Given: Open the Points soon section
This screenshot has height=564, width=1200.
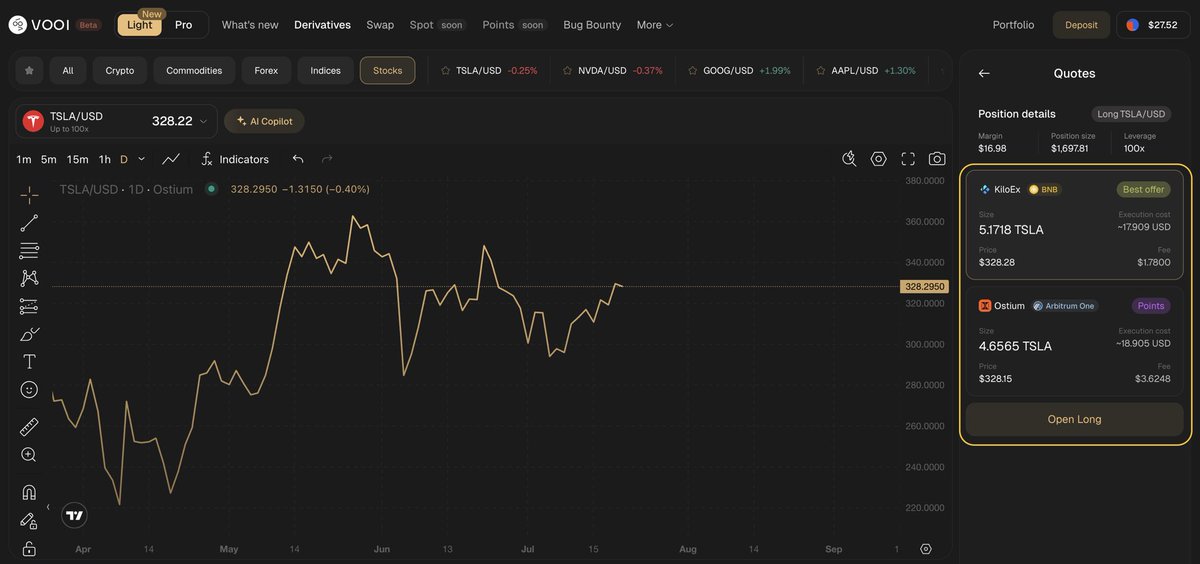Looking at the screenshot, I should click(515, 25).
